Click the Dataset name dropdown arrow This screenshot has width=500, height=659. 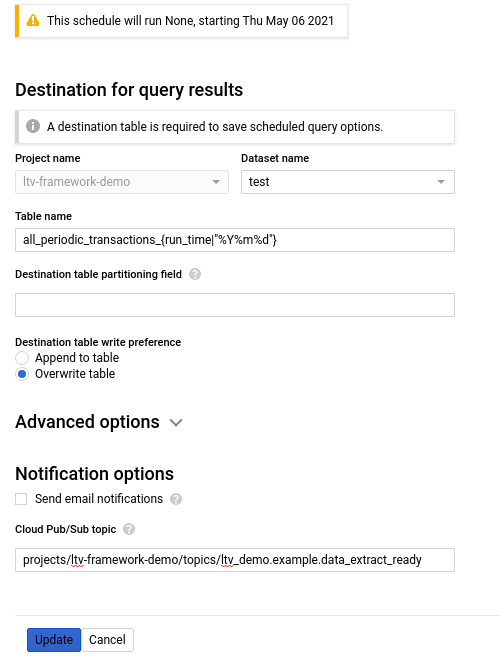tap(441, 182)
